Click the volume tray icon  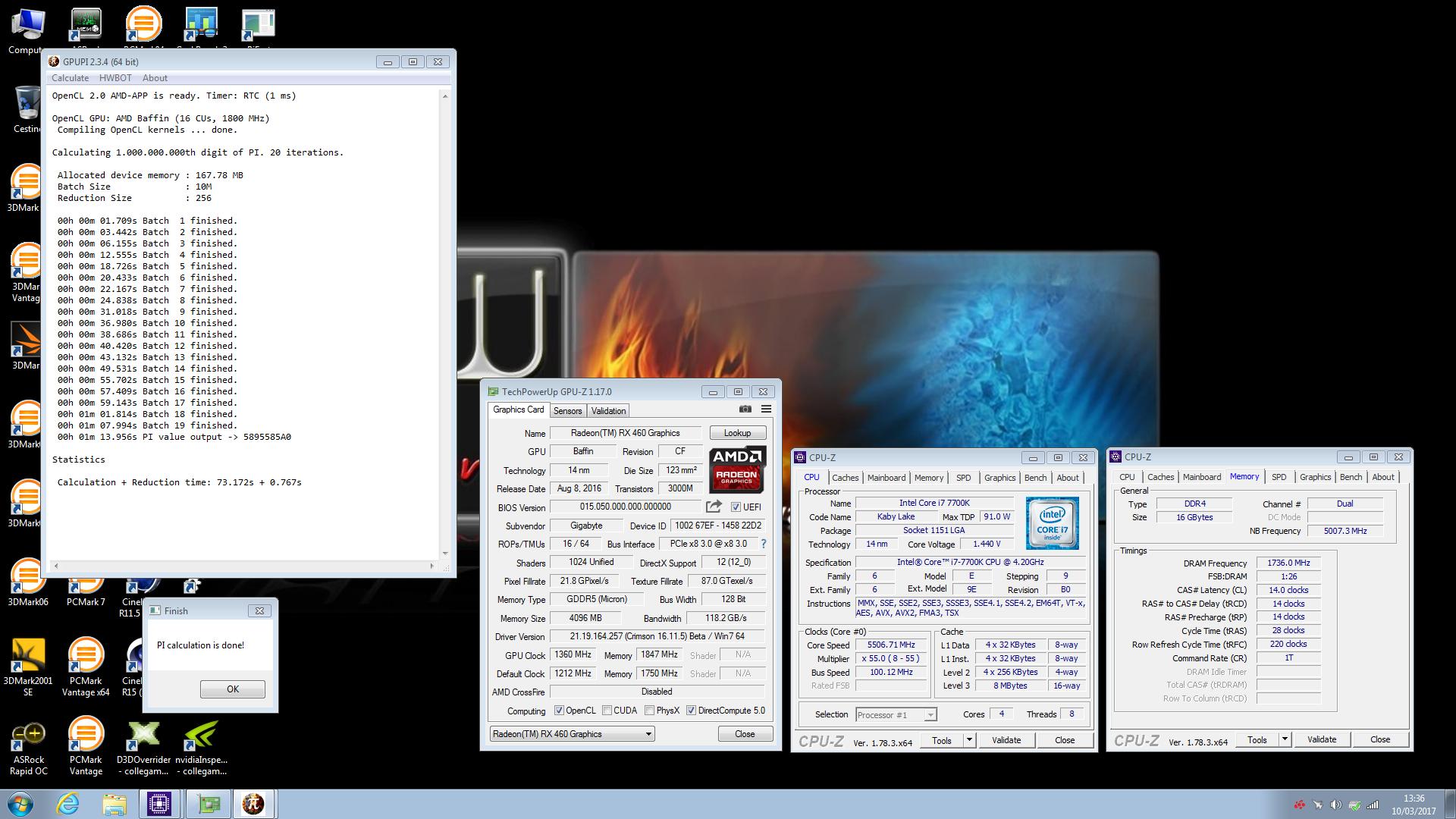point(1335,805)
